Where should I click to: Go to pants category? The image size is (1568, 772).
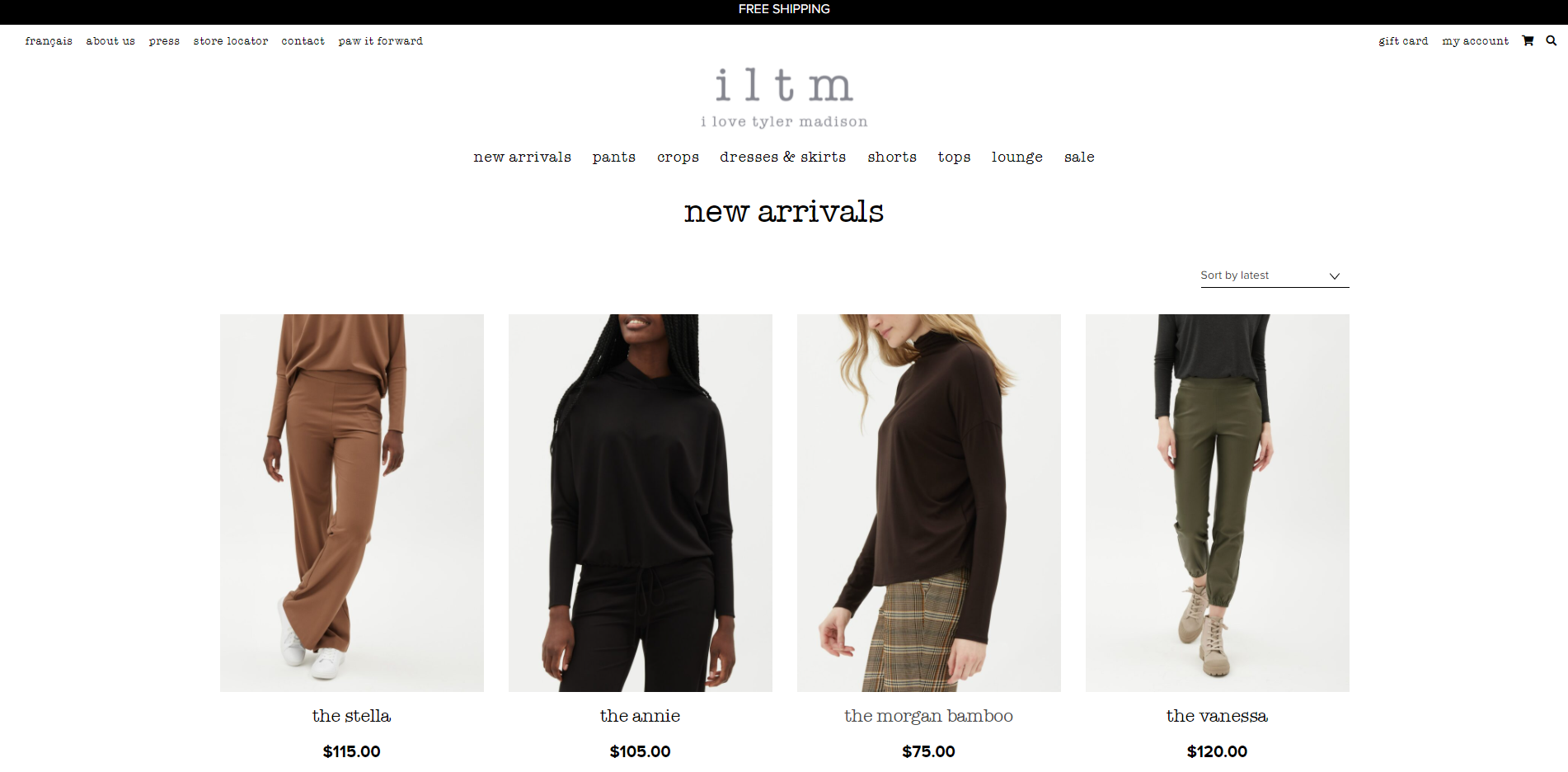[x=614, y=157]
